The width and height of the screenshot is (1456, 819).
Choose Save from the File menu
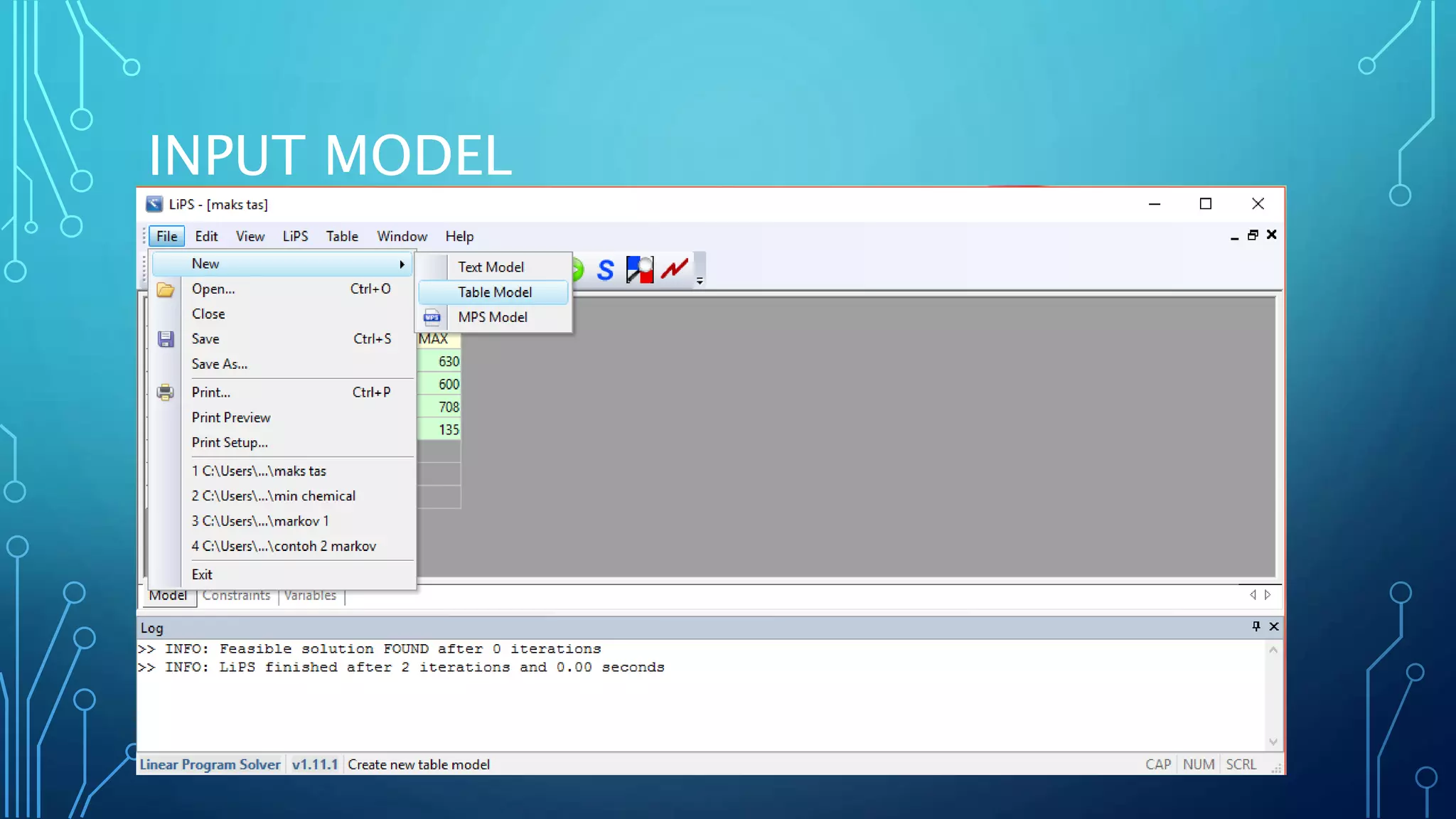click(284, 339)
